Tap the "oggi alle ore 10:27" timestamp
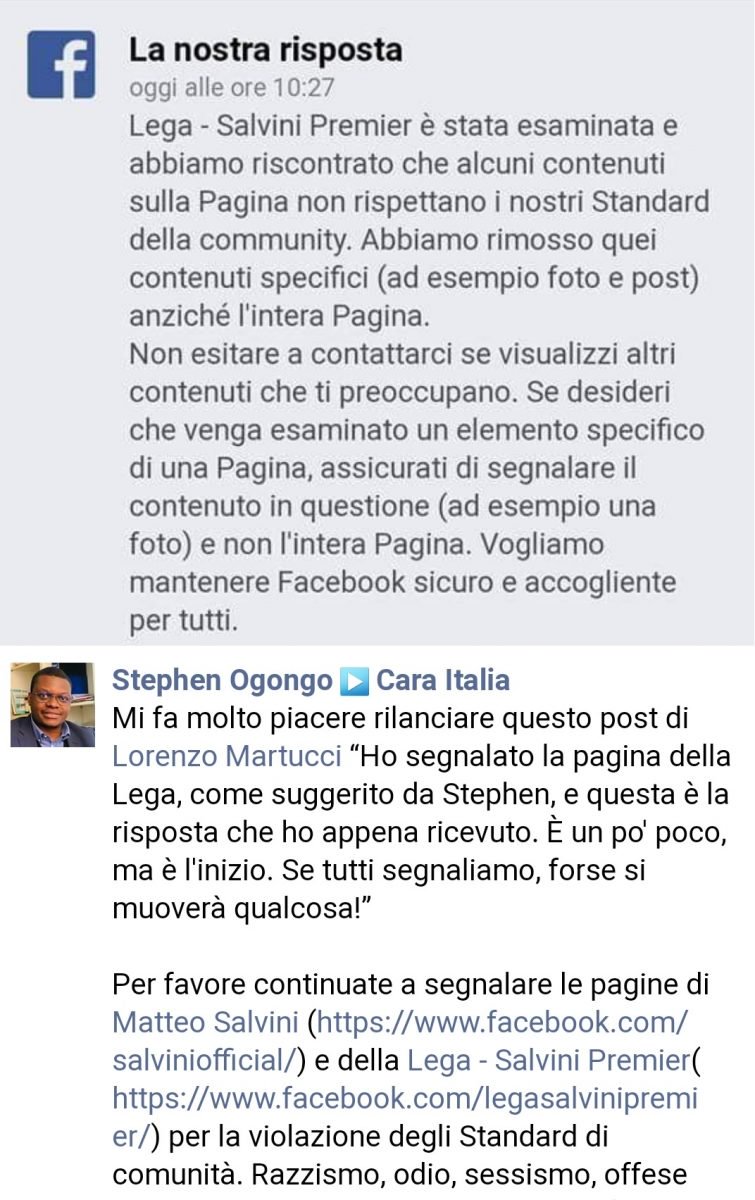The width and height of the screenshot is (755, 1200). pos(231,88)
